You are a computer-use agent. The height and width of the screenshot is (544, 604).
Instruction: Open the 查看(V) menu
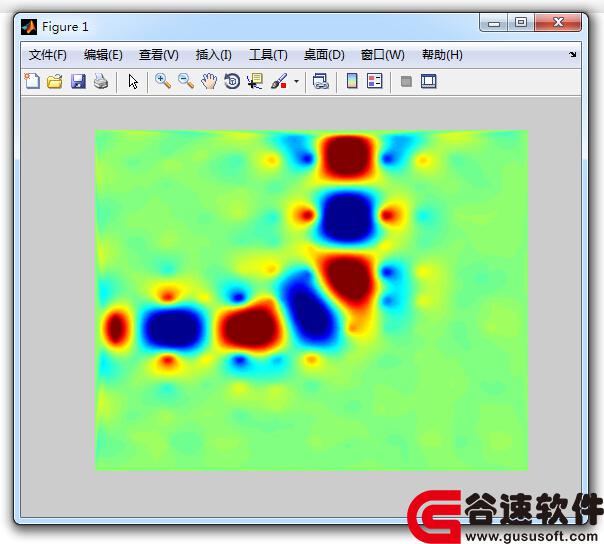[x=159, y=55]
